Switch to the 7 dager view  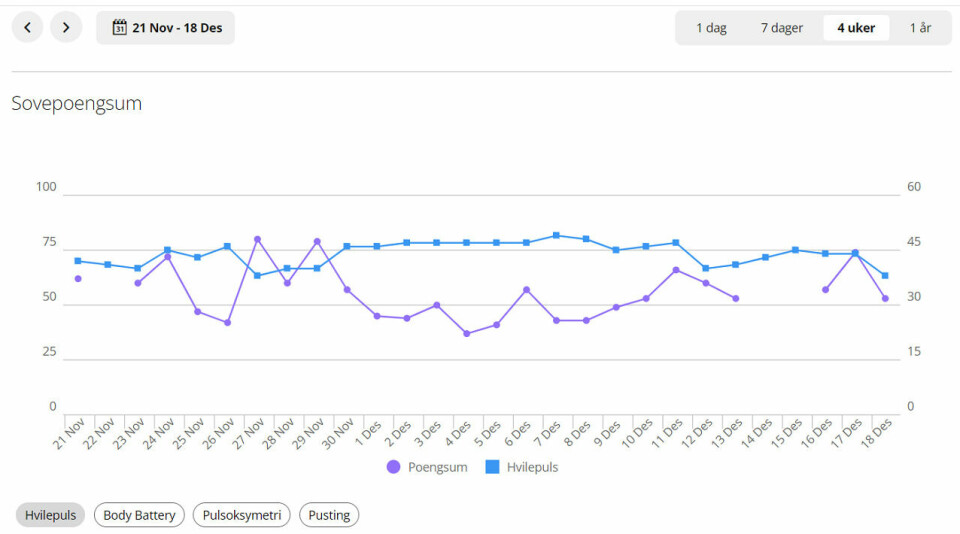[781, 28]
